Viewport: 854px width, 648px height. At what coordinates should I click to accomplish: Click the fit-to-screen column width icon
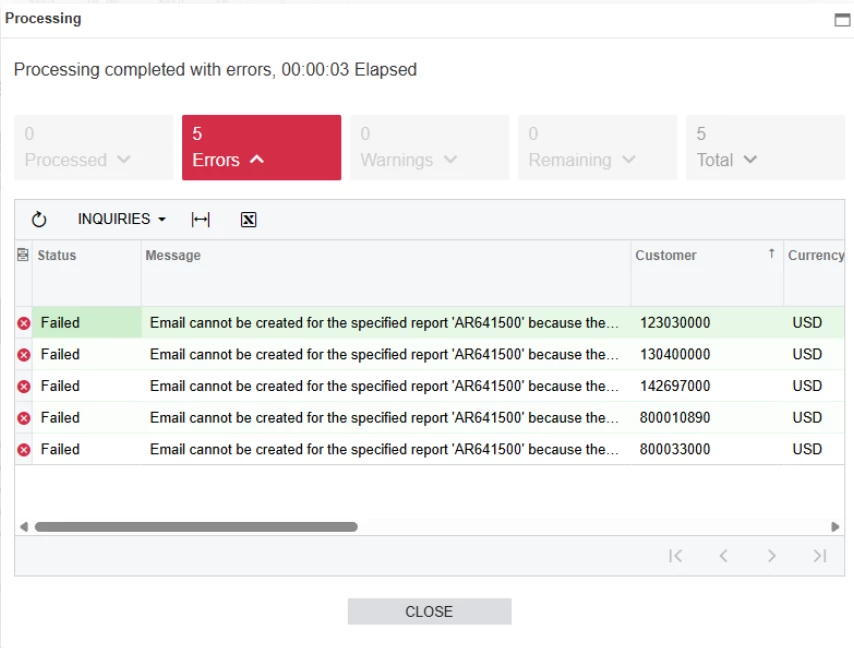click(200, 219)
